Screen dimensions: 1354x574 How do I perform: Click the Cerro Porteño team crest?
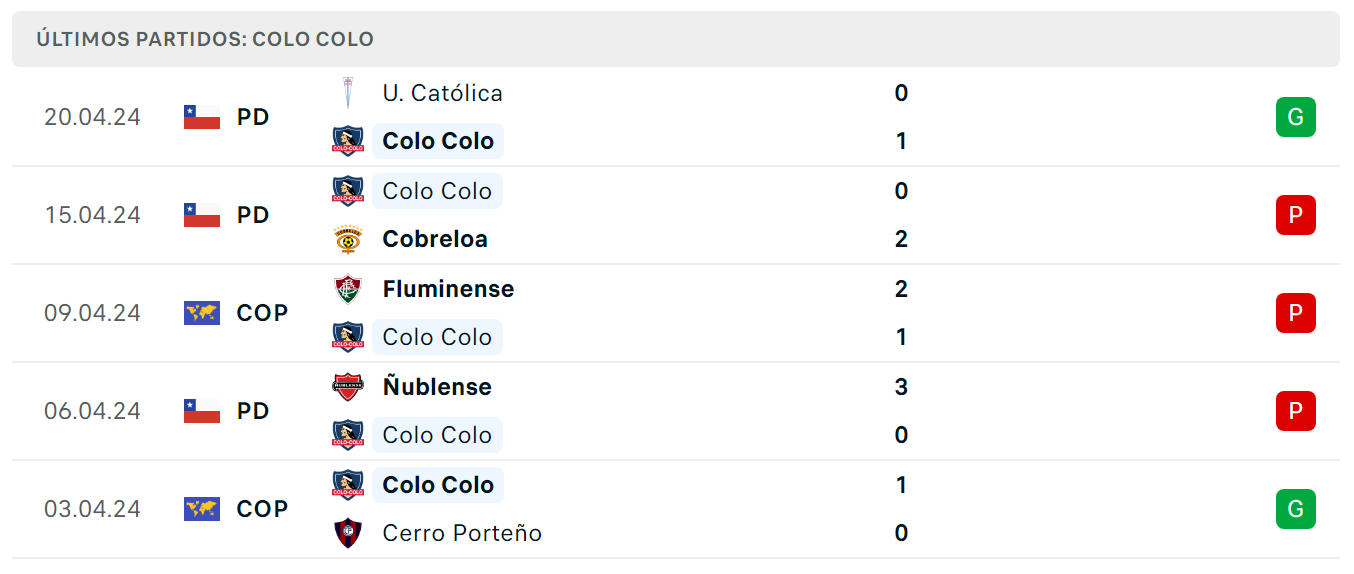tap(347, 533)
